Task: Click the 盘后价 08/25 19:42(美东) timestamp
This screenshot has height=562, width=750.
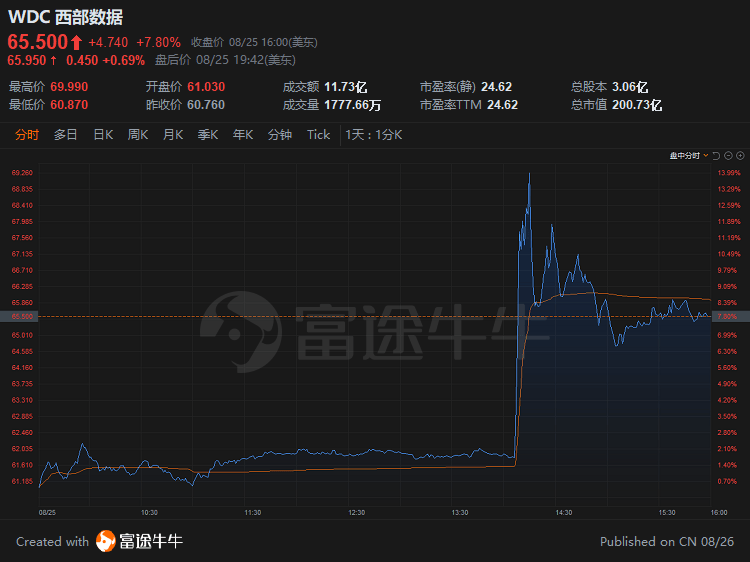Action: 225,60
